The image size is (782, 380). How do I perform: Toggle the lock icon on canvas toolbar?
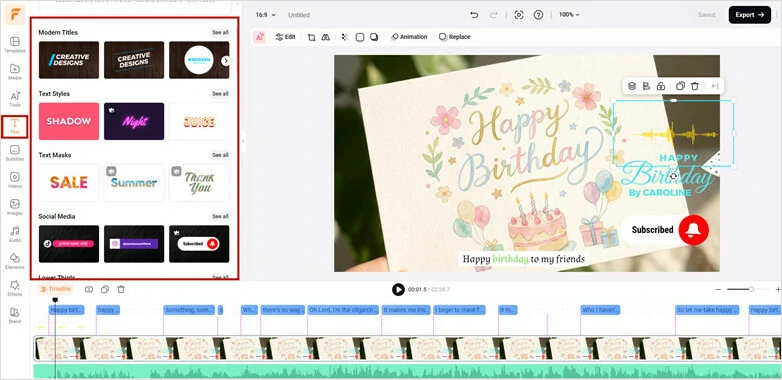coord(661,86)
